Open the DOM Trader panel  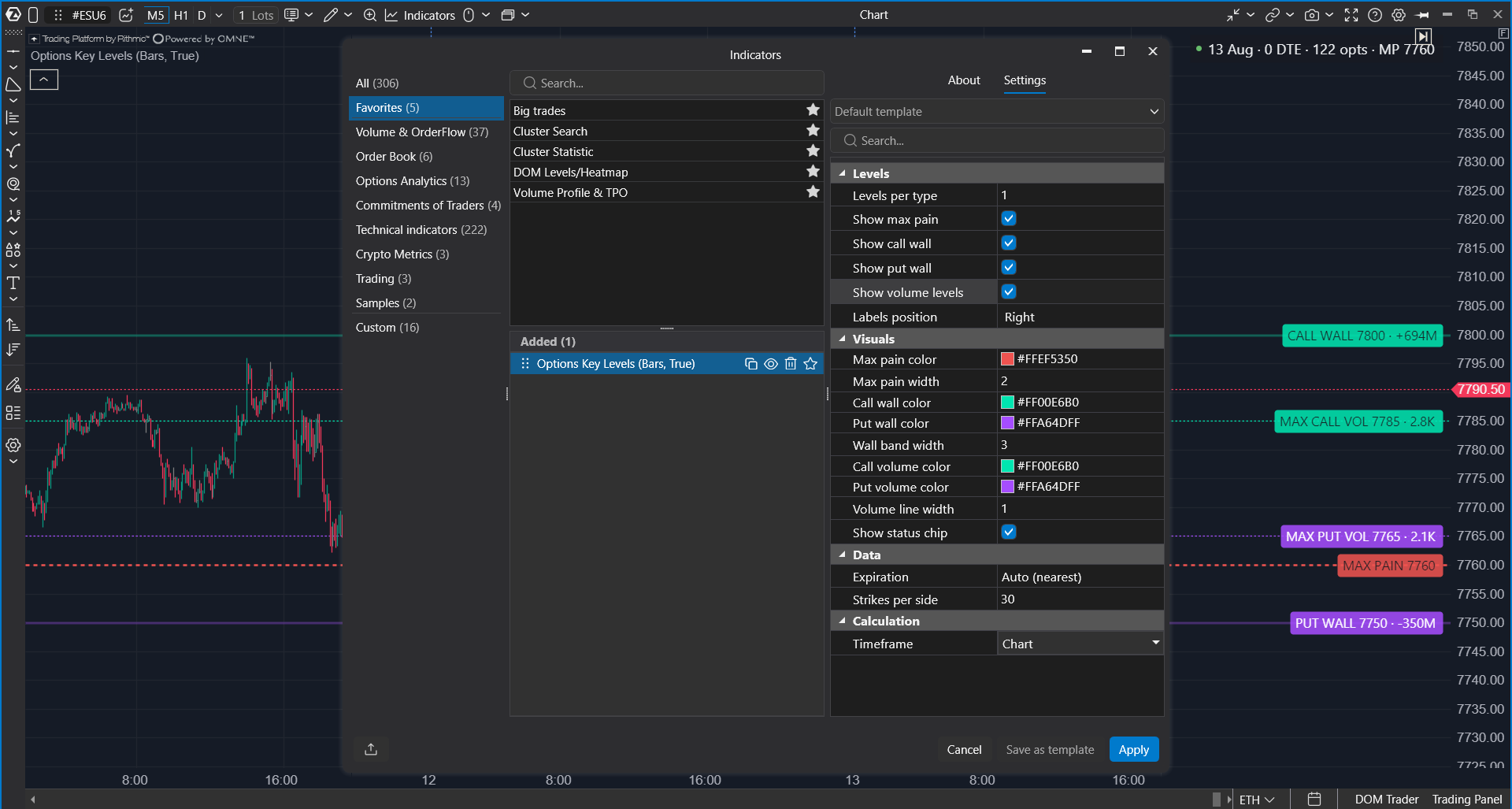pyautogui.click(x=1387, y=800)
